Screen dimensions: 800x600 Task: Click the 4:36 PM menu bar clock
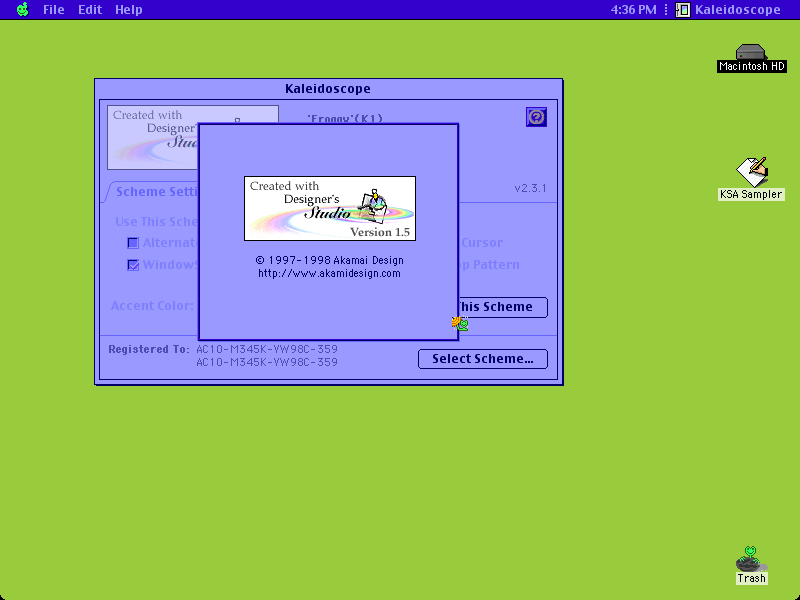(x=633, y=10)
